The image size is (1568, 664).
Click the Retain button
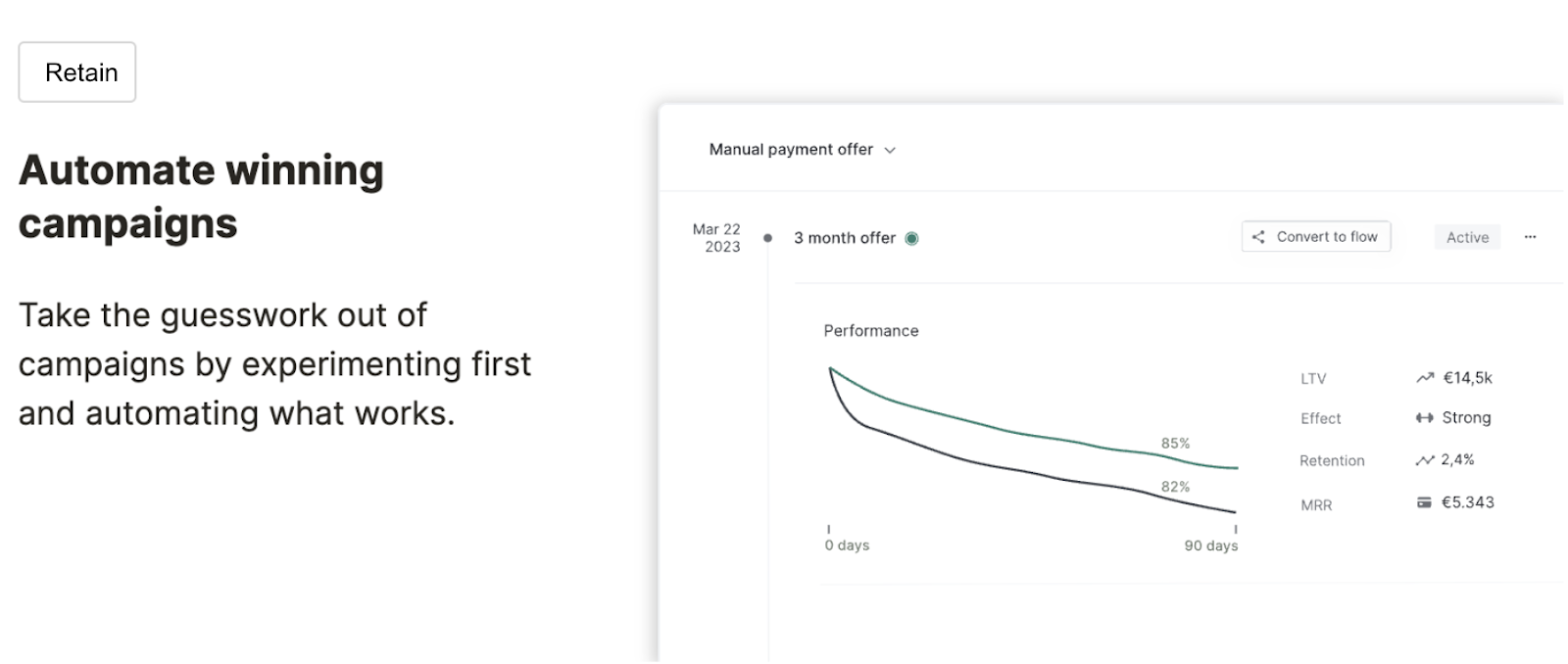[x=77, y=72]
